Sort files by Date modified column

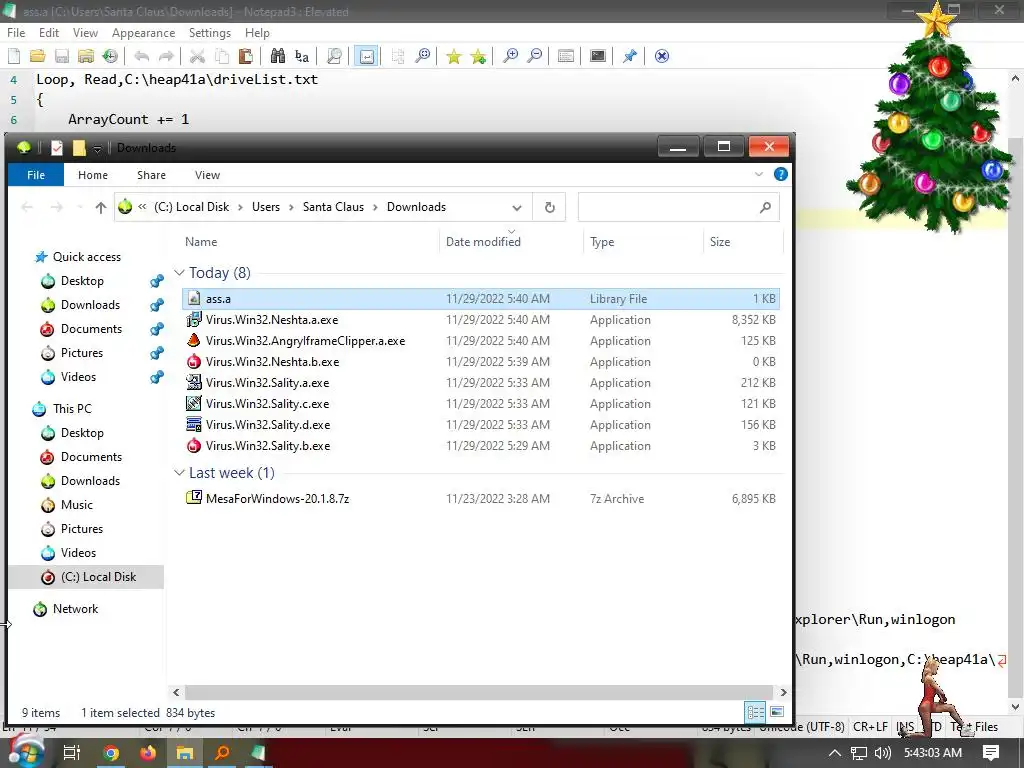pos(483,242)
